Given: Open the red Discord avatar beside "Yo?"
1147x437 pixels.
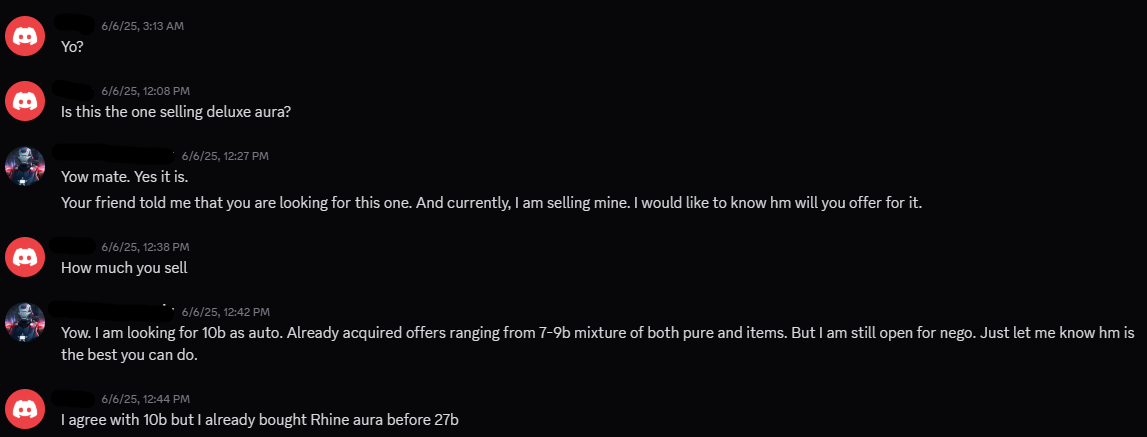Looking at the screenshot, I should (x=25, y=35).
